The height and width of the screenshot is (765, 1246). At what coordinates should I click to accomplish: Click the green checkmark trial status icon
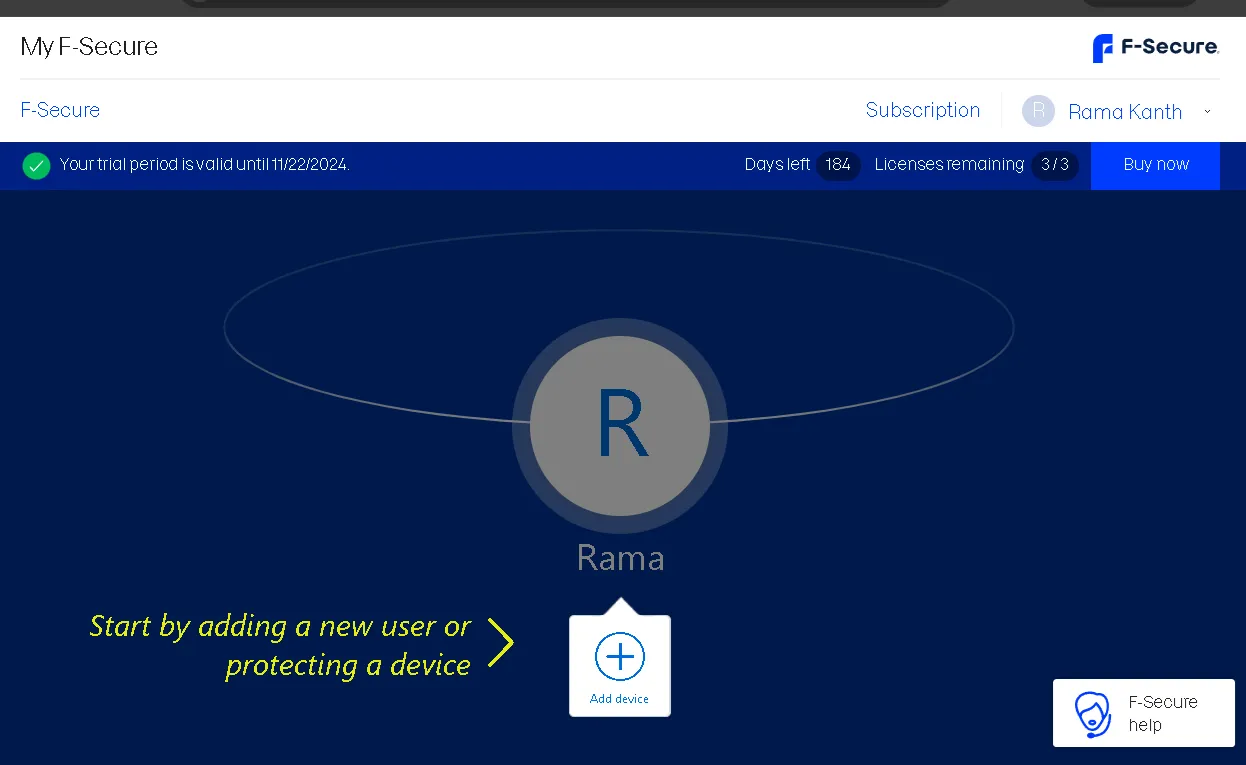(37, 165)
